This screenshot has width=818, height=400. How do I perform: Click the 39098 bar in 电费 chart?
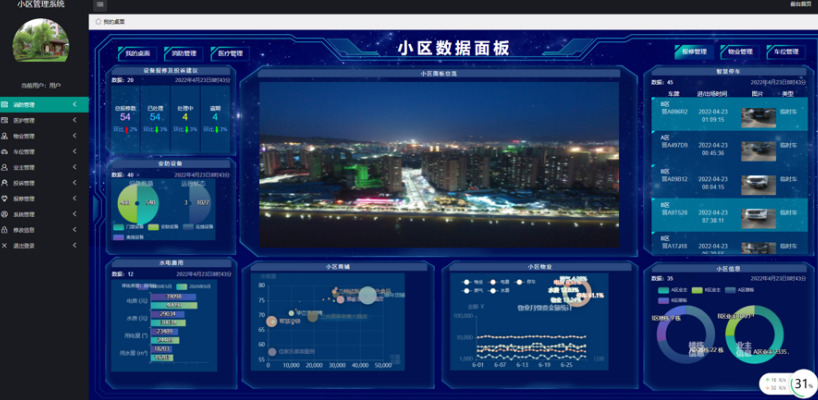[173, 297]
